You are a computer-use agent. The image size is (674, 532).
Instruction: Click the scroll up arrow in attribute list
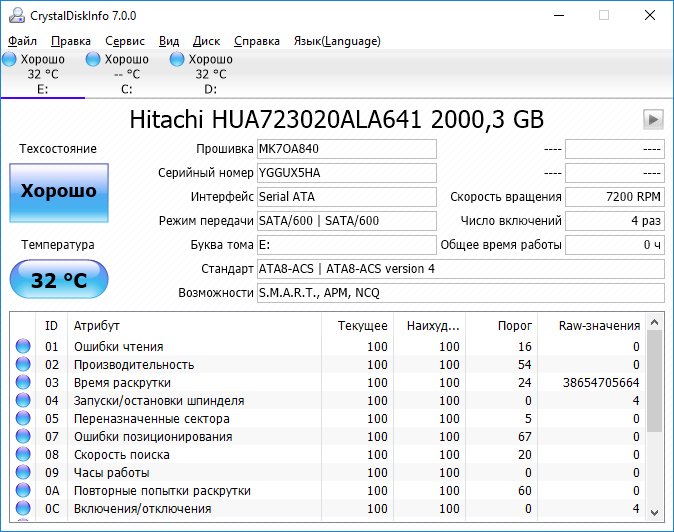655,322
